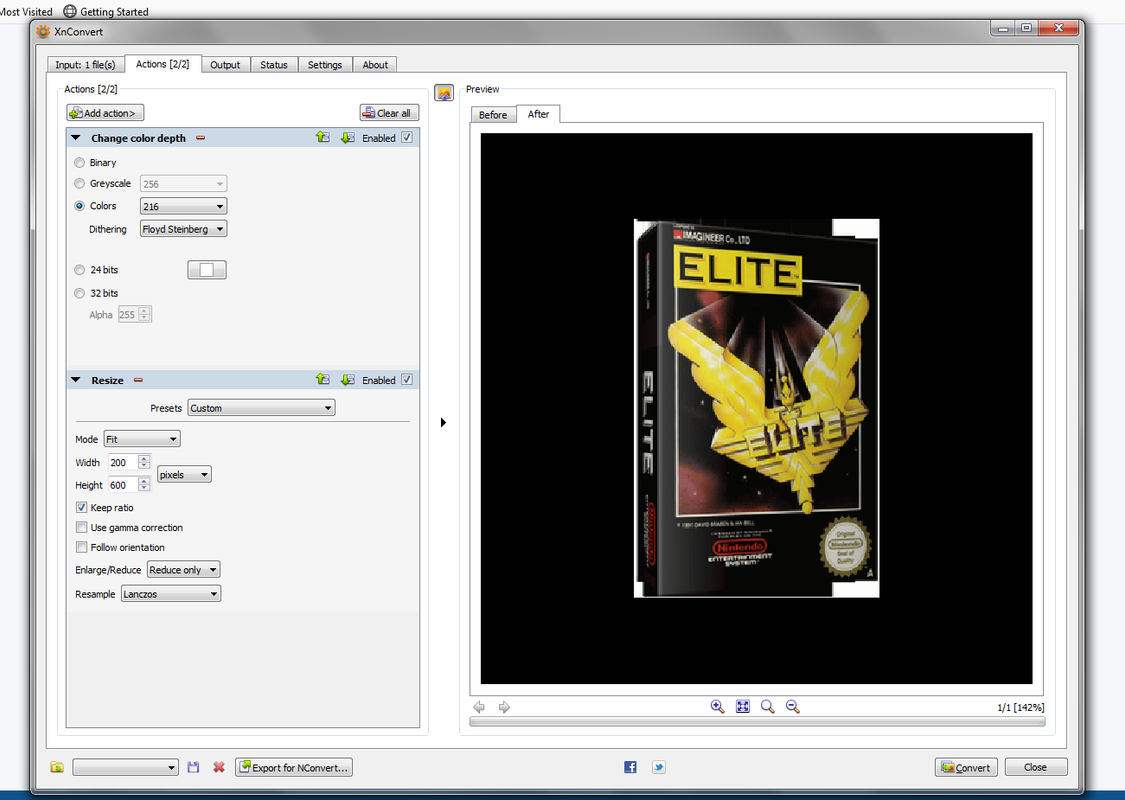Move Change color depth action down
This screenshot has width=1125, height=800.
pyautogui.click(x=347, y=137)
